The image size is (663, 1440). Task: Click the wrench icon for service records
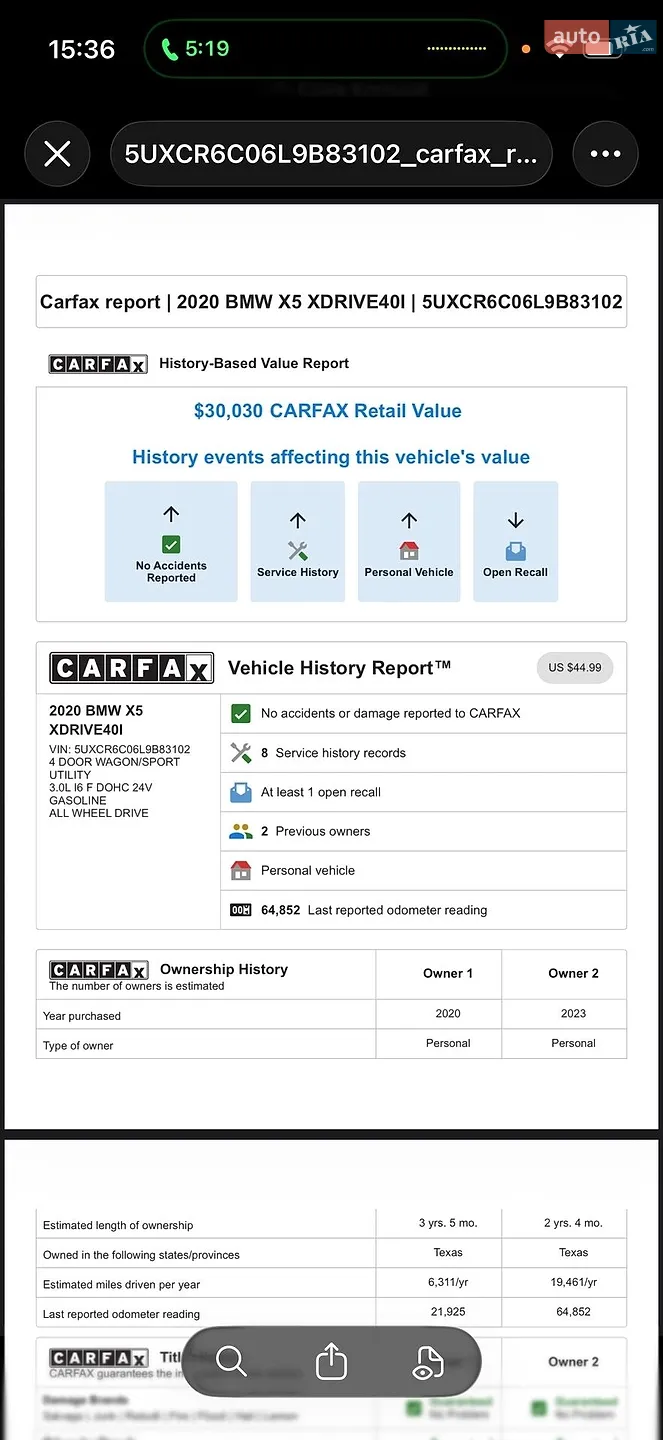(241, 753)
